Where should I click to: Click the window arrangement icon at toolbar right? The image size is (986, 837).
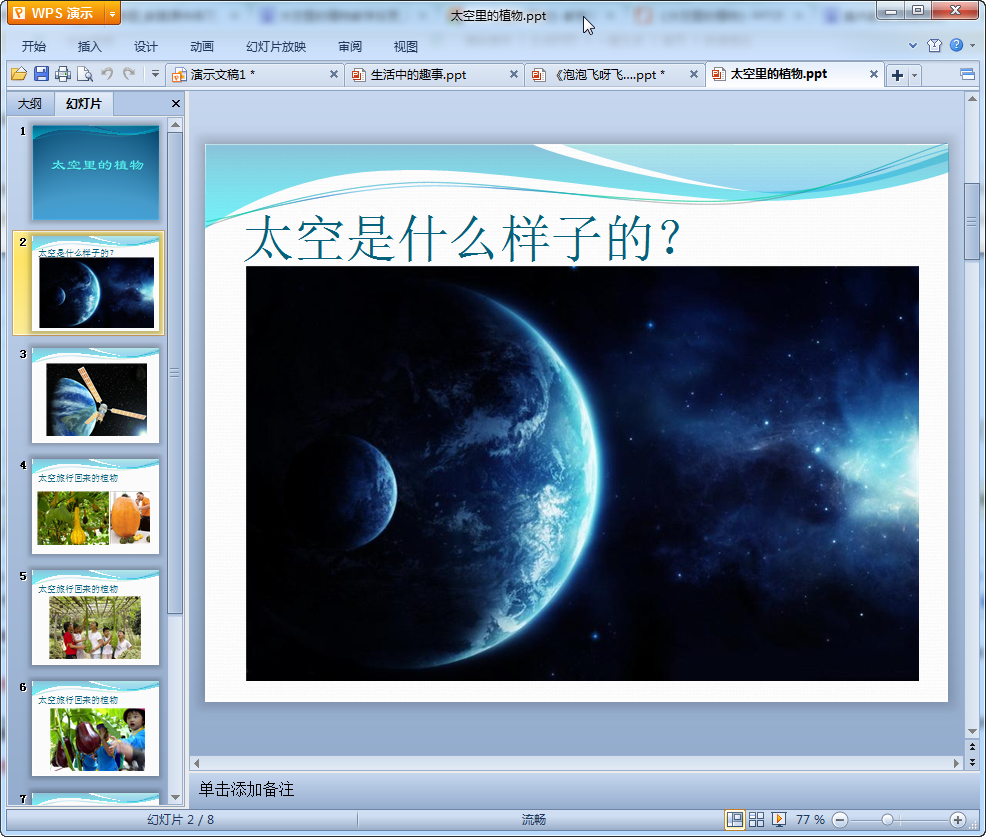pyautogui.click(x=967, y=75)
